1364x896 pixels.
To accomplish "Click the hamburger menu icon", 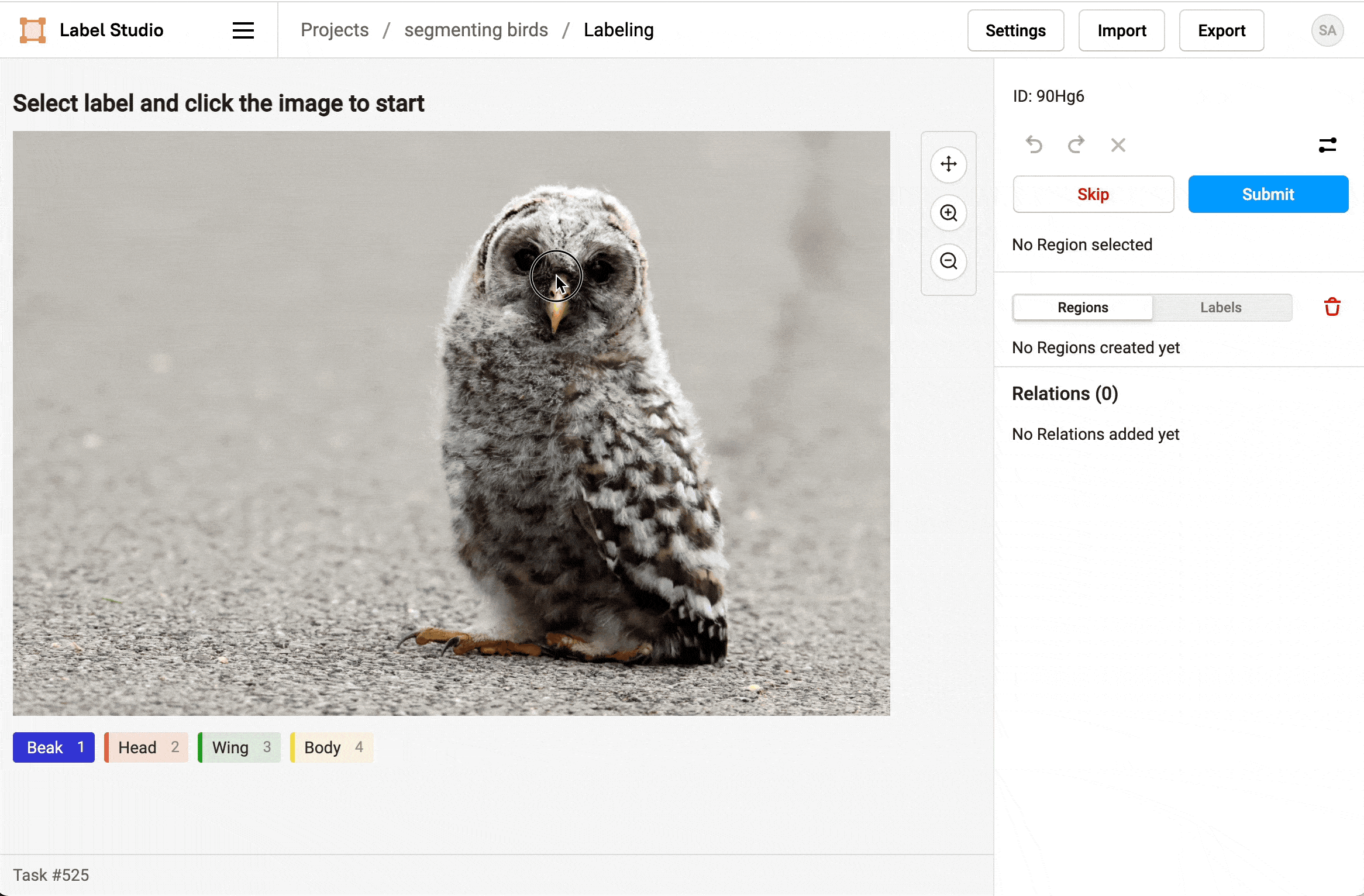I will tap(243, 30).
